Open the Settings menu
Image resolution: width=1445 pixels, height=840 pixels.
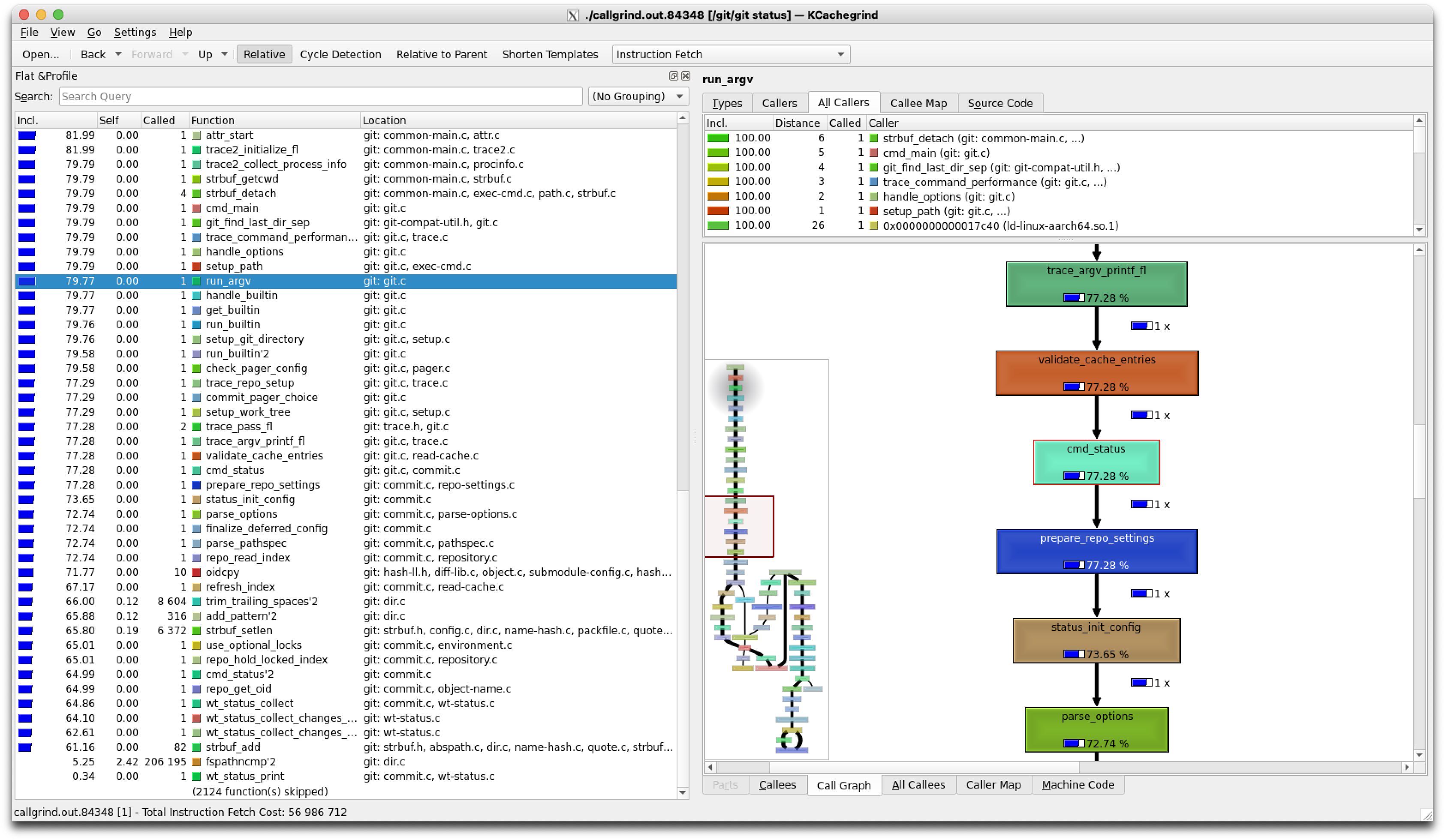click(x=135, y=32)
